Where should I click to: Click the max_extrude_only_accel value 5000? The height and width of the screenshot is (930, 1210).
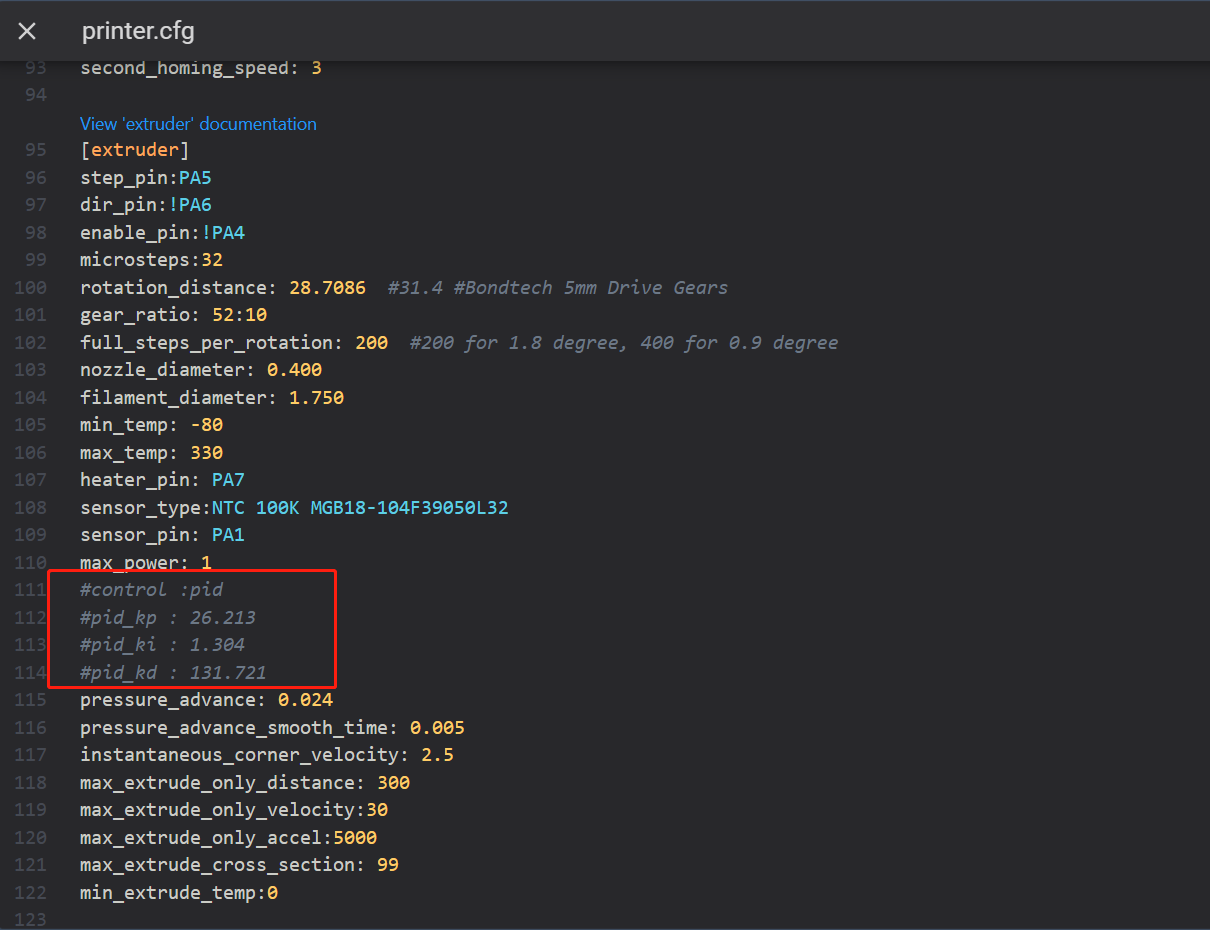click(355, 837)
